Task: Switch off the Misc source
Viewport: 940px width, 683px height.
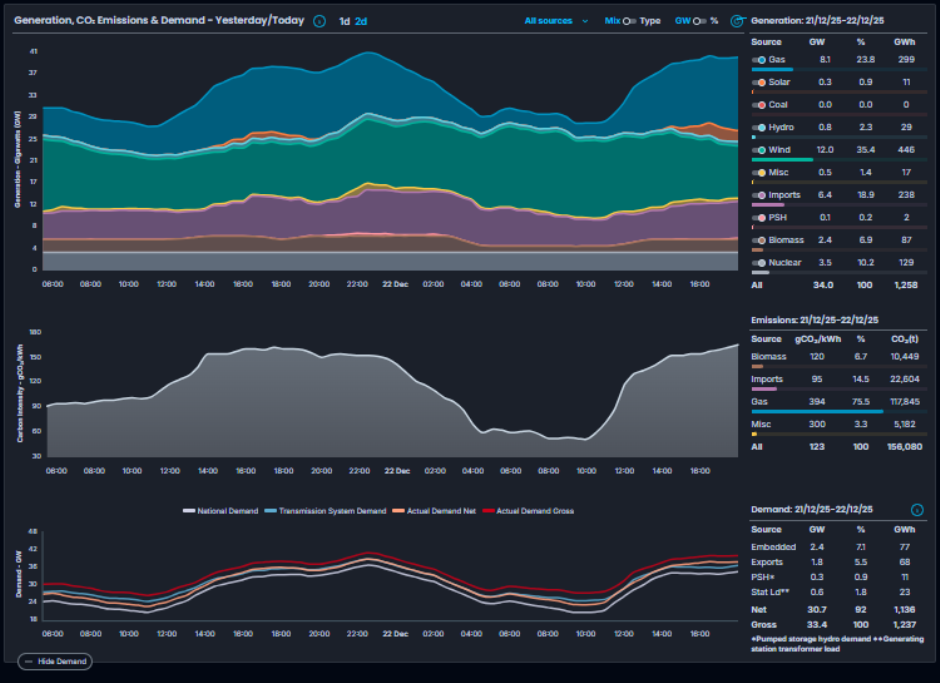Action: 760,173
